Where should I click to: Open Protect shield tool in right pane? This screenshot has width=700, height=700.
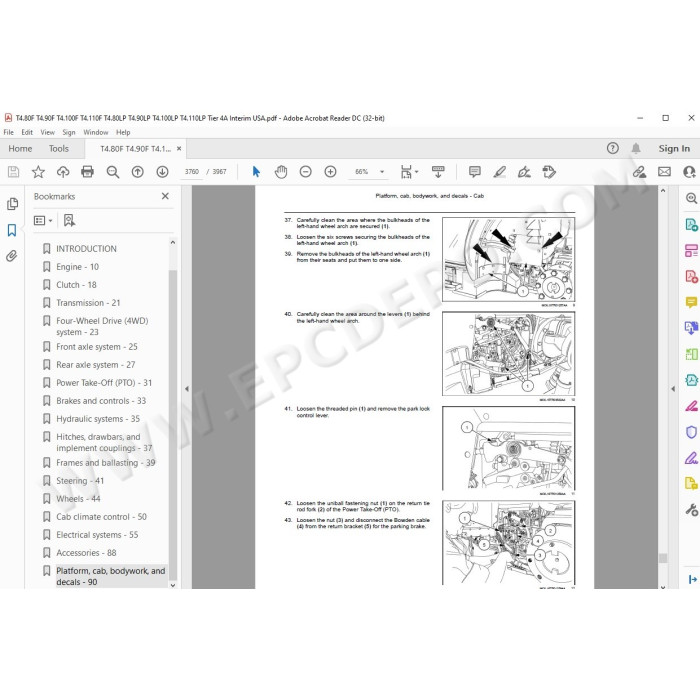691,432
